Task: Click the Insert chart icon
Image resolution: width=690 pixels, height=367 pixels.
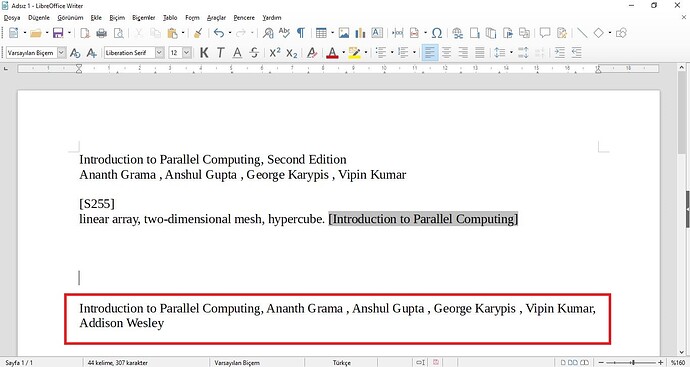Action: point(360,33)
